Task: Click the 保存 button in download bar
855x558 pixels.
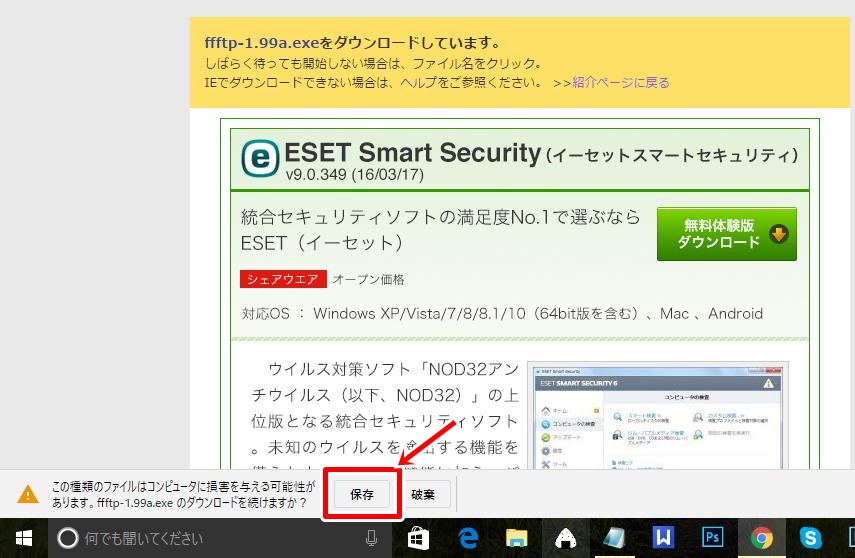Action: 362,494
